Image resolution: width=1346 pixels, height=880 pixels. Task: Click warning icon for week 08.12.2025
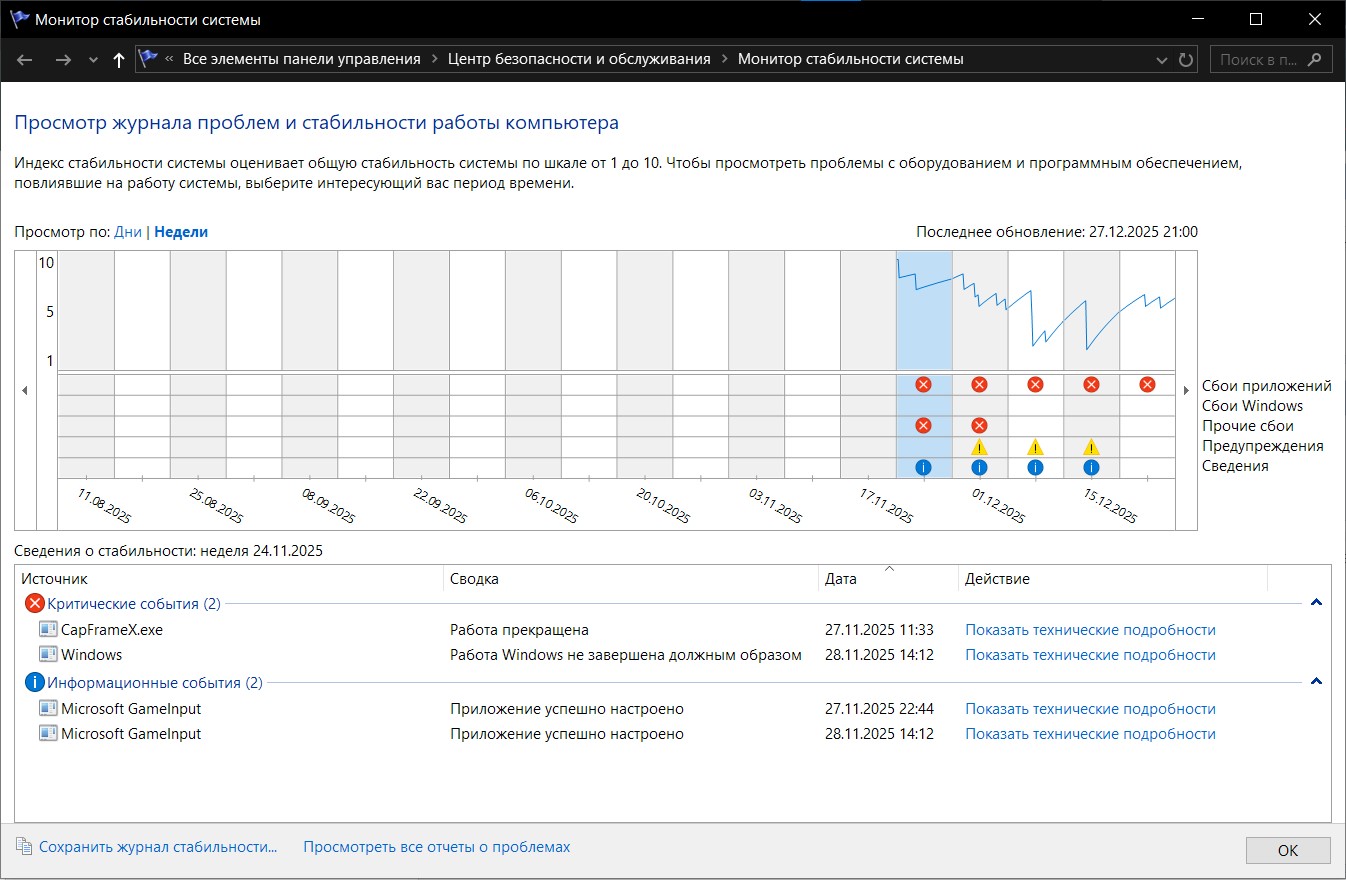tap(1035, 447)
